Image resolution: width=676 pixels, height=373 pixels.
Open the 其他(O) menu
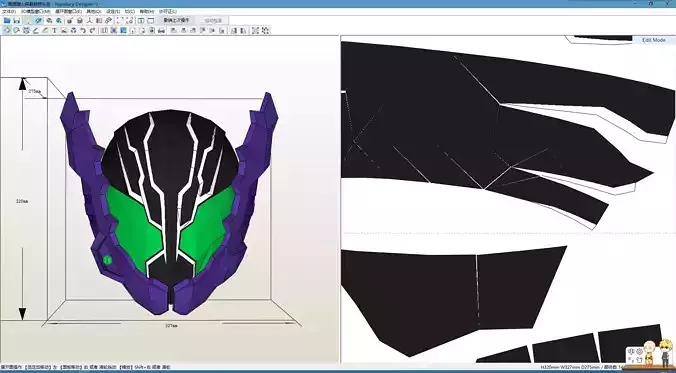(94, 11)
